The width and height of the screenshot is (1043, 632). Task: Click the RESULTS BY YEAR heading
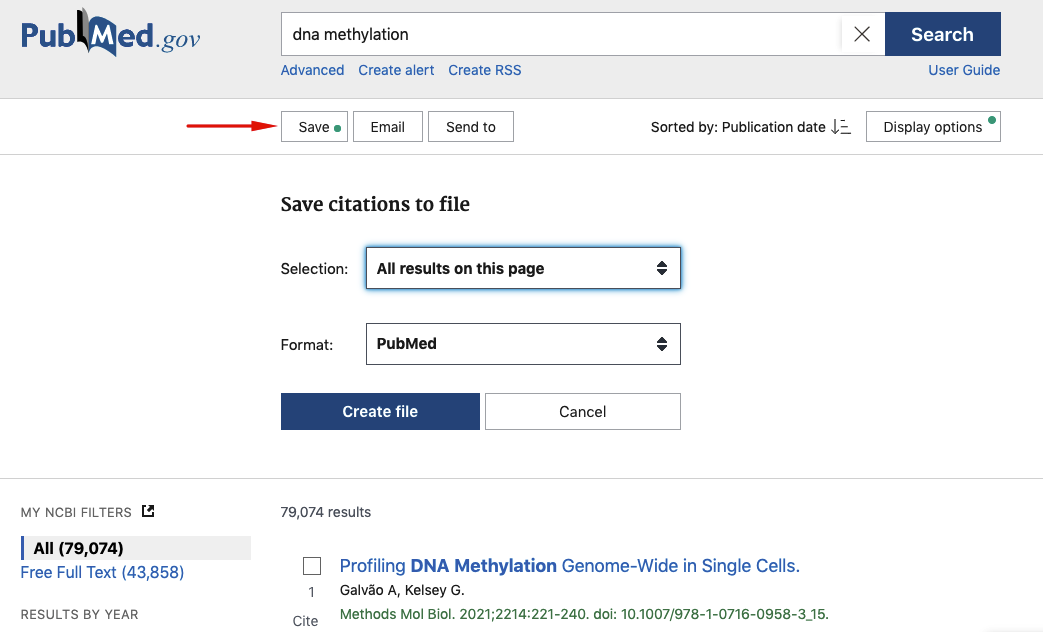(80, 615)
